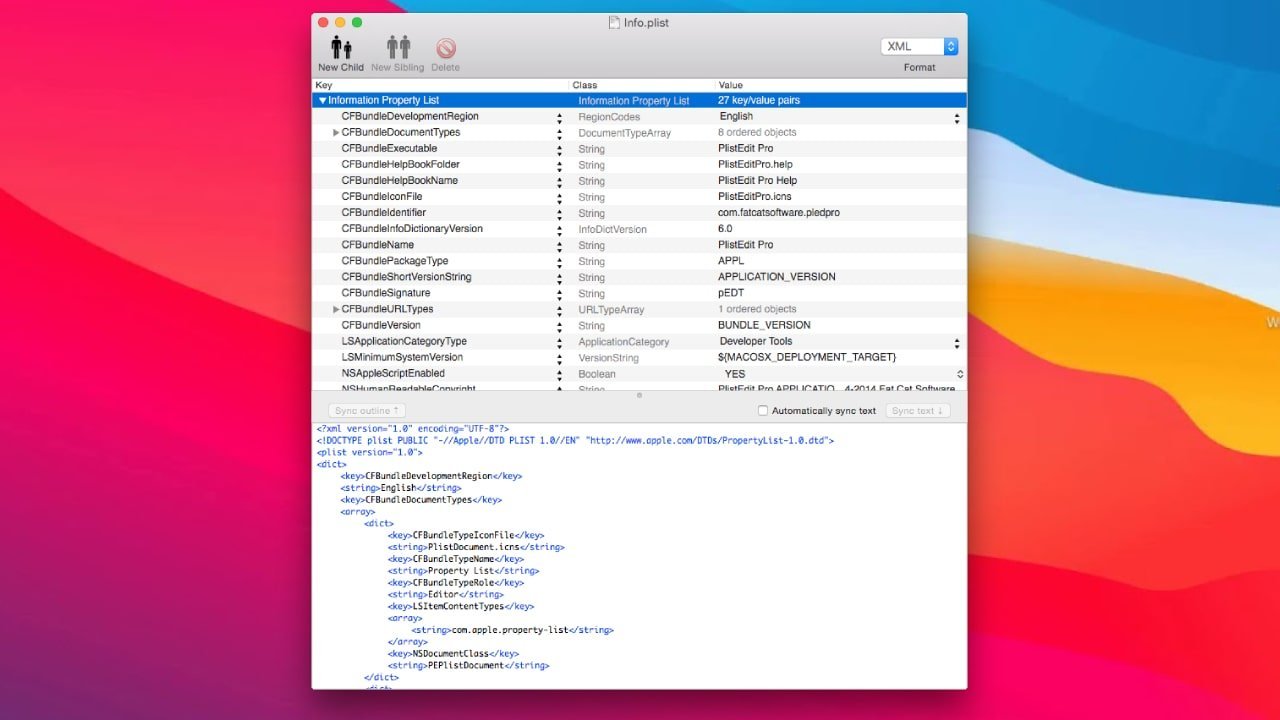Enable Automatically sync text checkbox
Screen dimensions: 1280x720
(x=763, y=411)
